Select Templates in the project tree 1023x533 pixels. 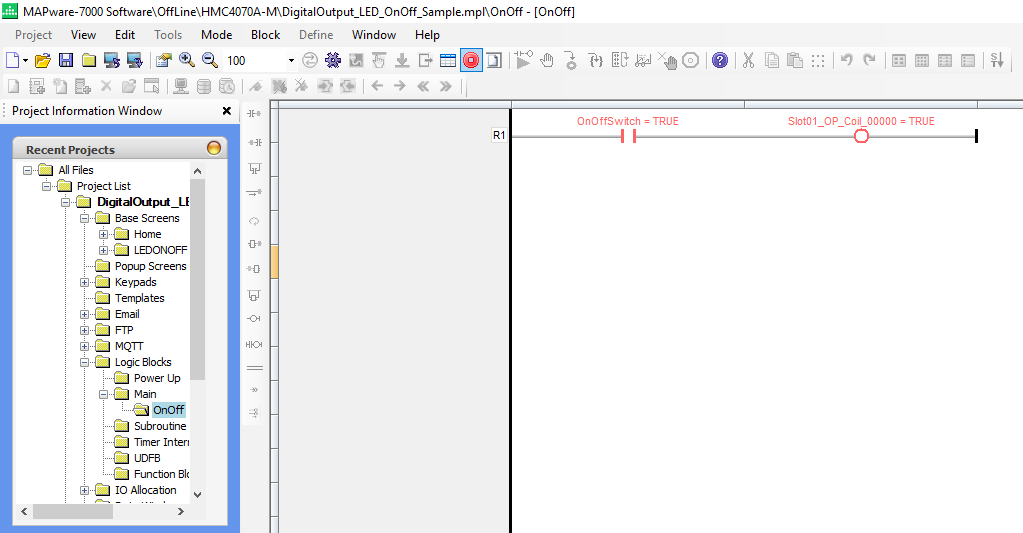[140, 298]
